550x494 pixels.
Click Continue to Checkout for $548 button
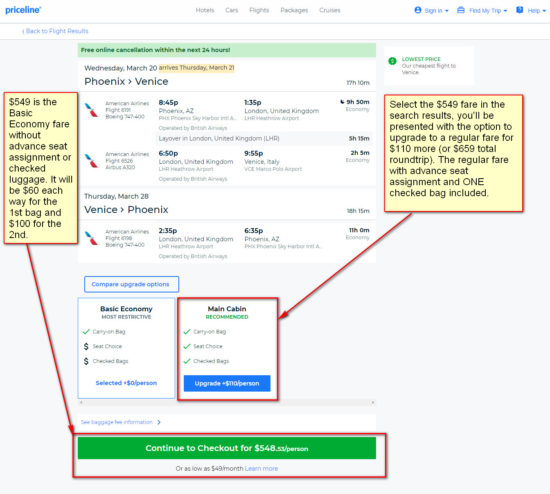[227, 448]
